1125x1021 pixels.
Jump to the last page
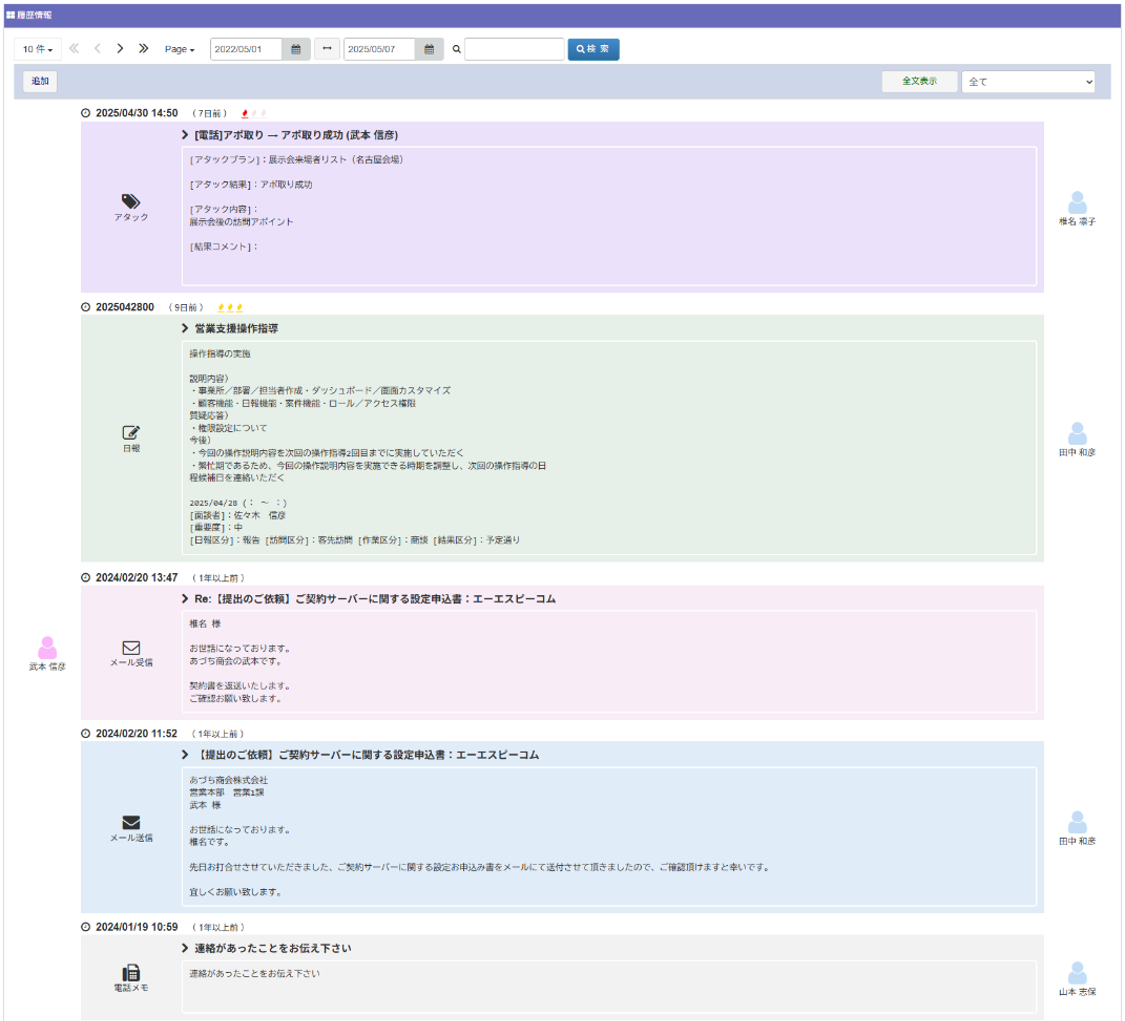click(x=143, y=49)
